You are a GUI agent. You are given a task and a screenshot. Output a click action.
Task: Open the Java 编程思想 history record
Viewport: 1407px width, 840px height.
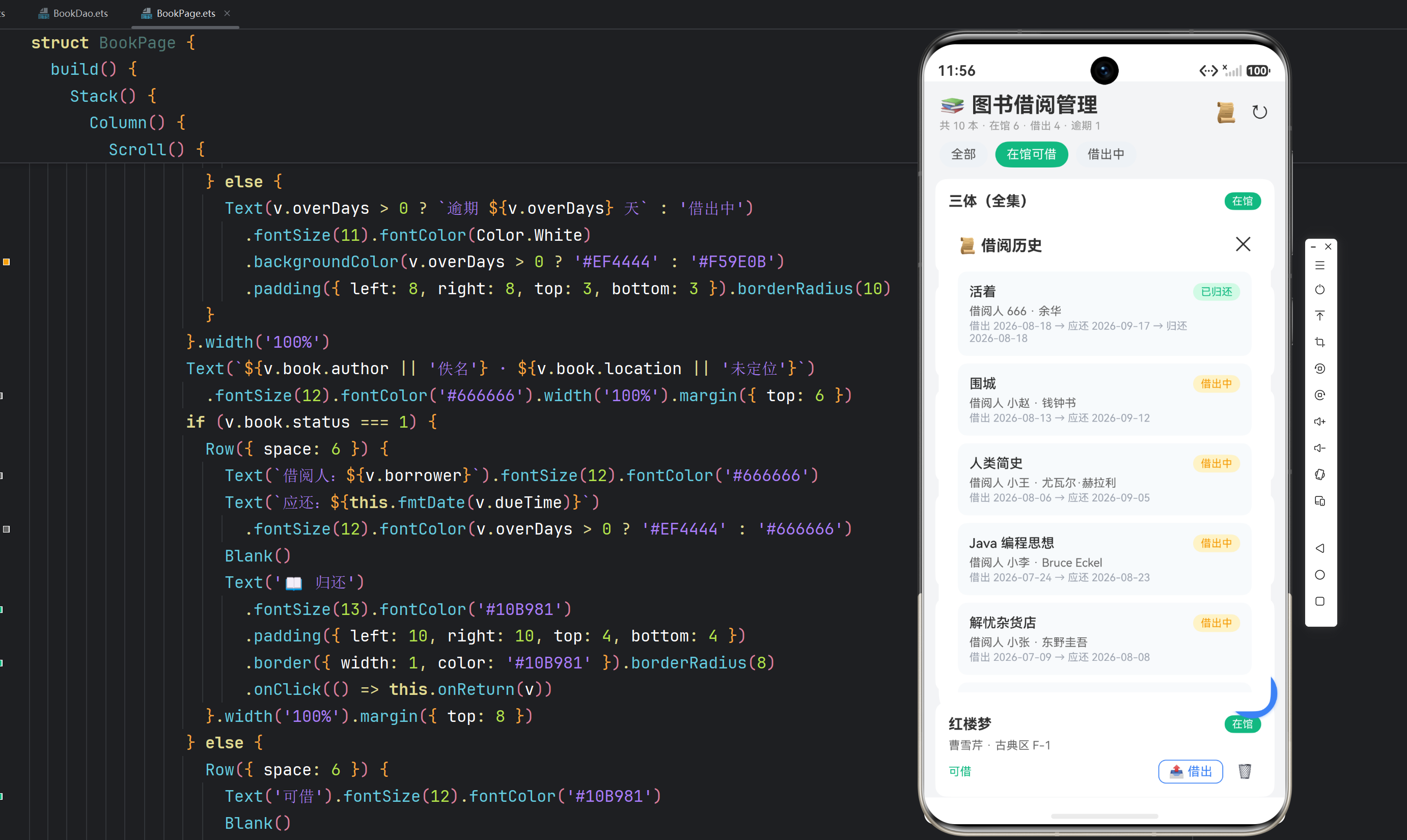1104,558
